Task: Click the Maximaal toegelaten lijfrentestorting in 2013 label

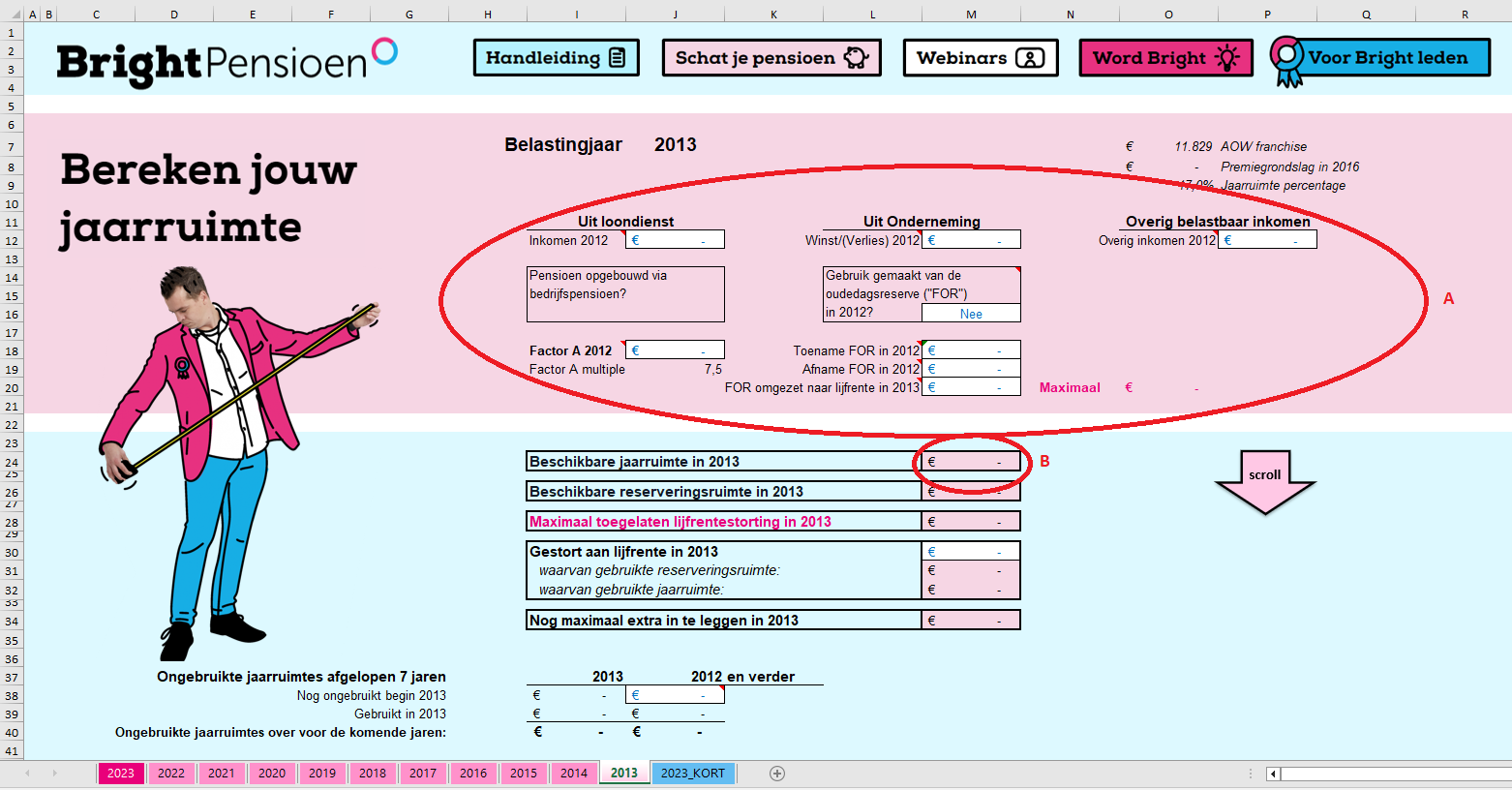Action: 680,522
